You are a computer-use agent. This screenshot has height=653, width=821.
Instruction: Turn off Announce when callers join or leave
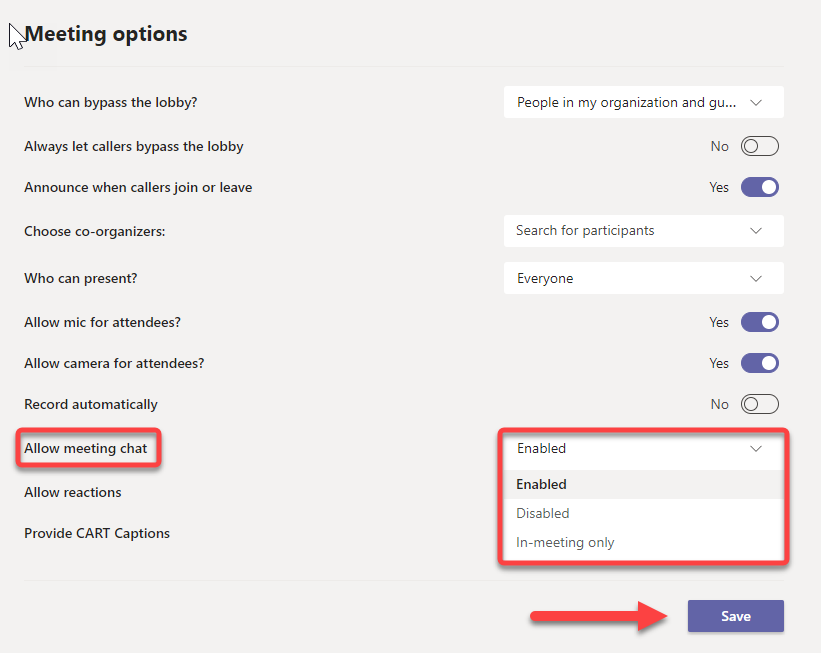pos(759,187)
